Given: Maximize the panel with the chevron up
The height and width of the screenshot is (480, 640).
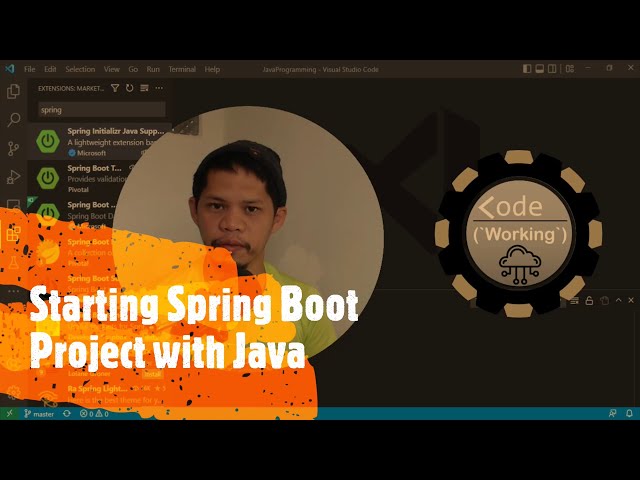Looking at the screenshot, I should coord(618,300).
